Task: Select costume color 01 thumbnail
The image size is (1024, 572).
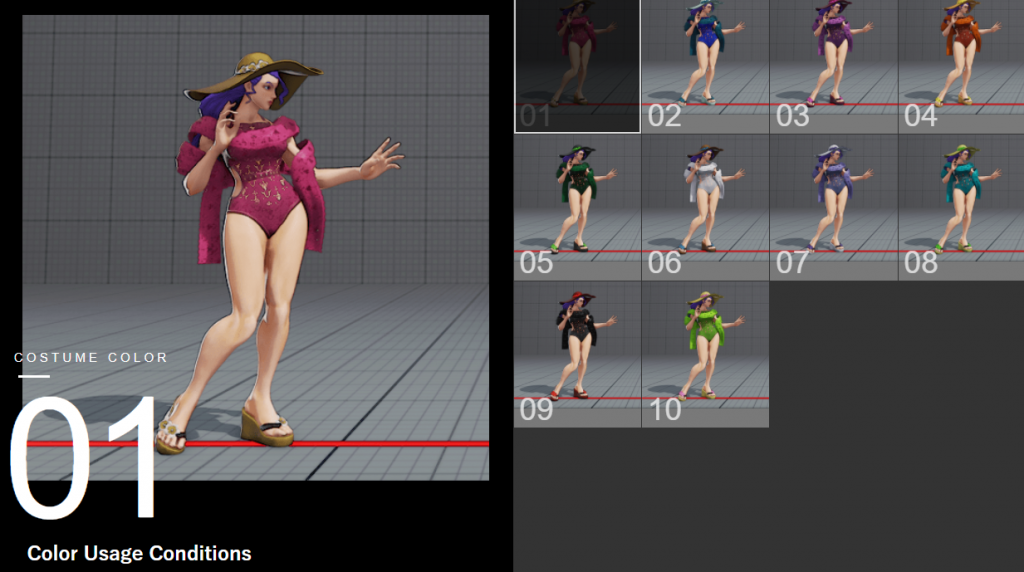Action: pos(577,66)
